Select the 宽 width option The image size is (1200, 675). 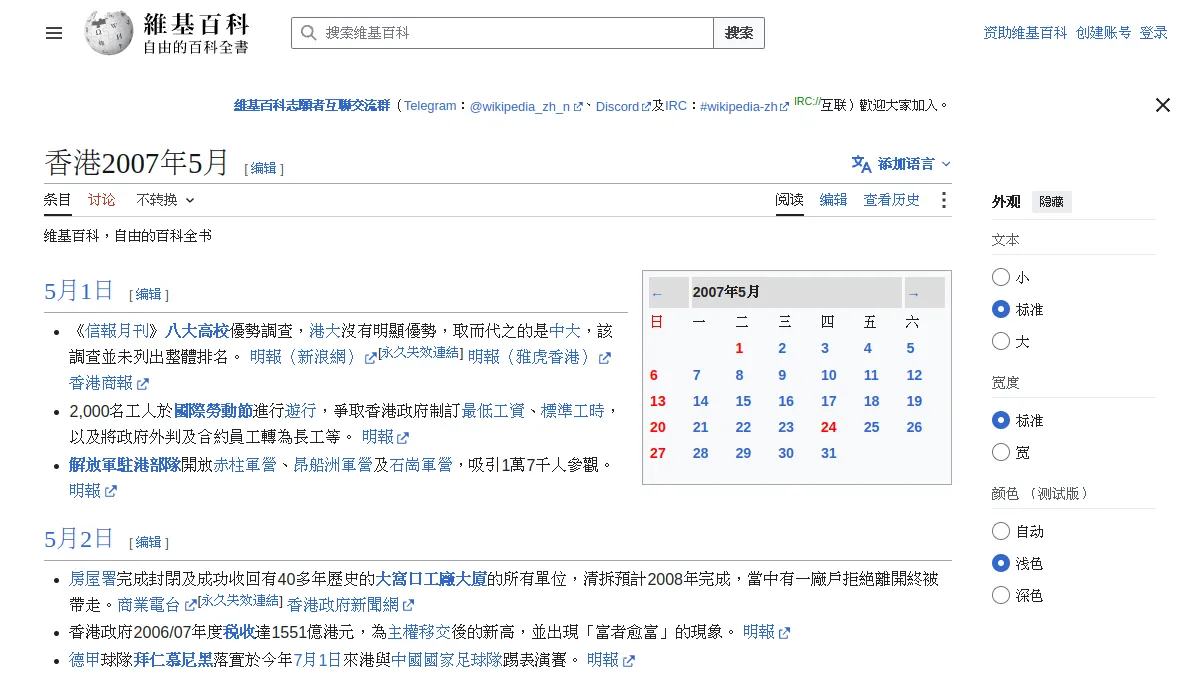coord(1001,452)
